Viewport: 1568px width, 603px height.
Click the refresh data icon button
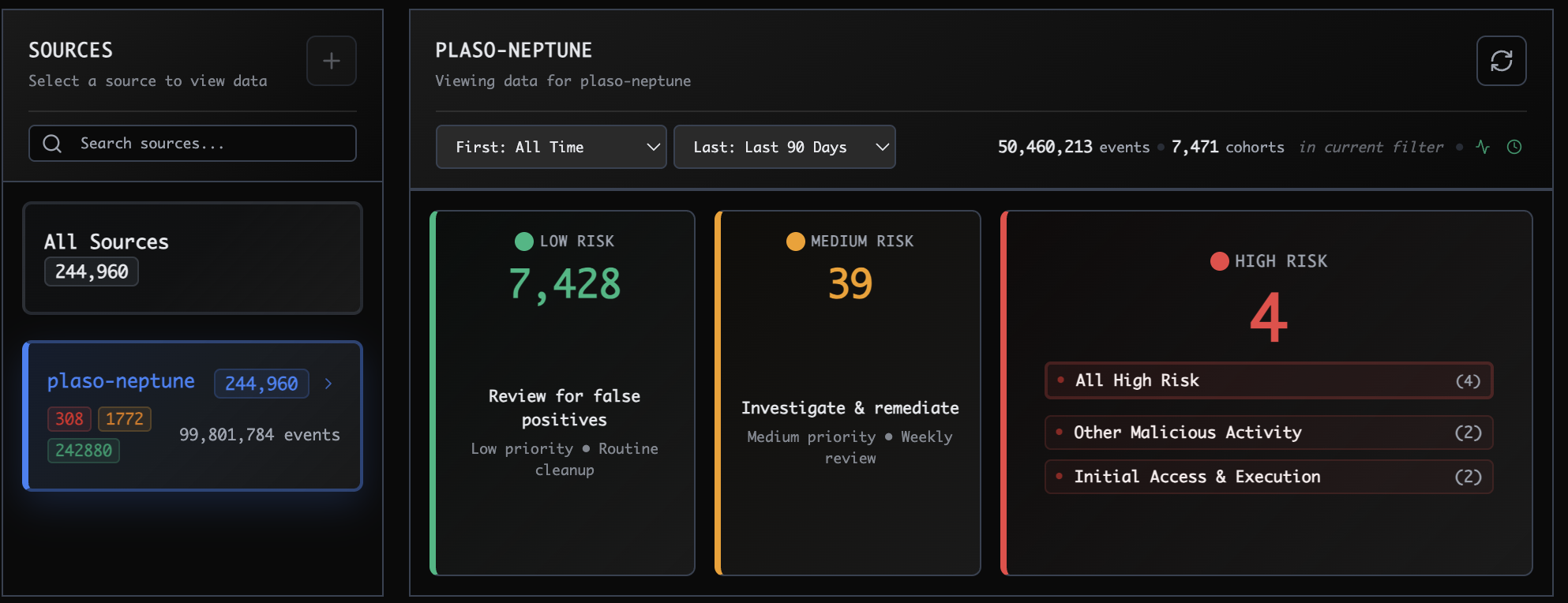(1501, 61)
